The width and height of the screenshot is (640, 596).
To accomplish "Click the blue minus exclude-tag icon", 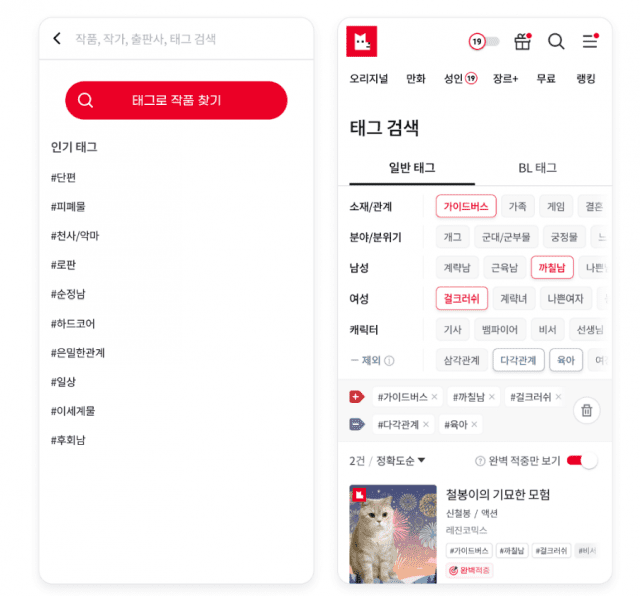I will (x=356, y=425).
